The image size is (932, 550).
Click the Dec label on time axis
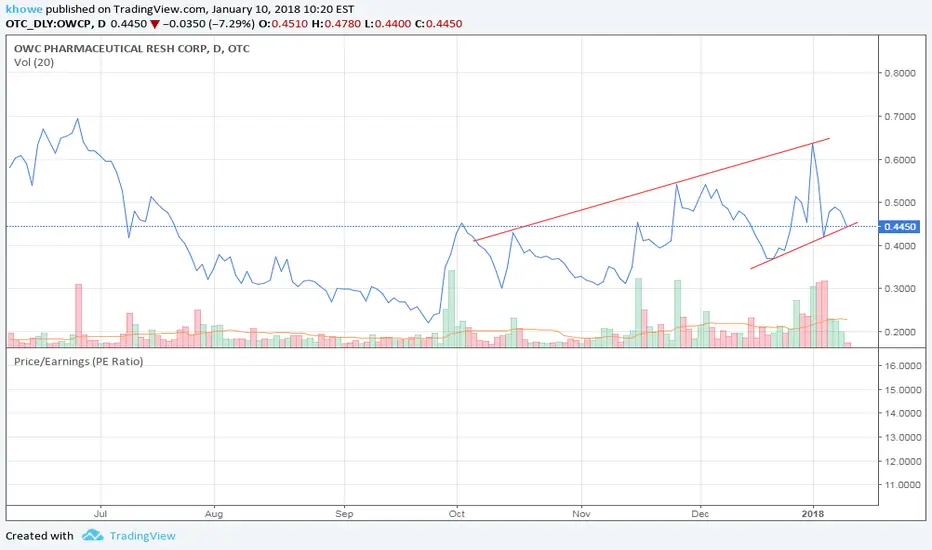700,513
